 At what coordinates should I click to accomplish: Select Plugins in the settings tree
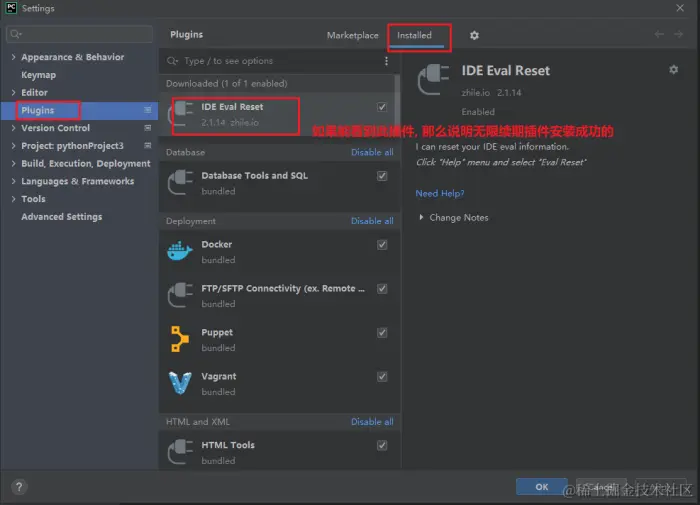[x=38, y=110]
